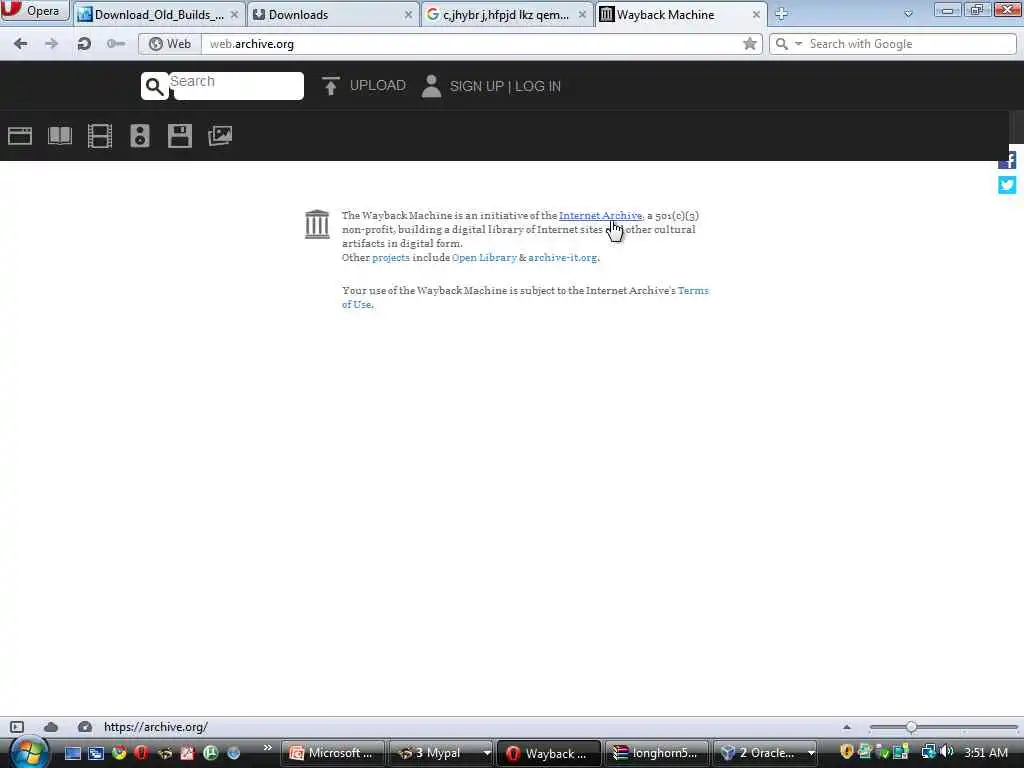Click SIGN UP | LOG IN

505,86
